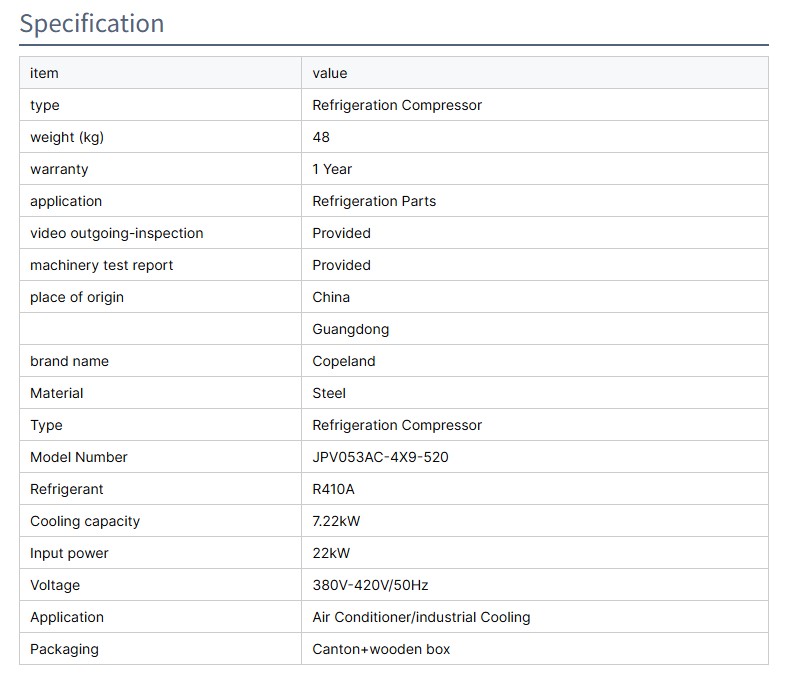
Task: Click the Specification heading
Action: tap(92, 24)
